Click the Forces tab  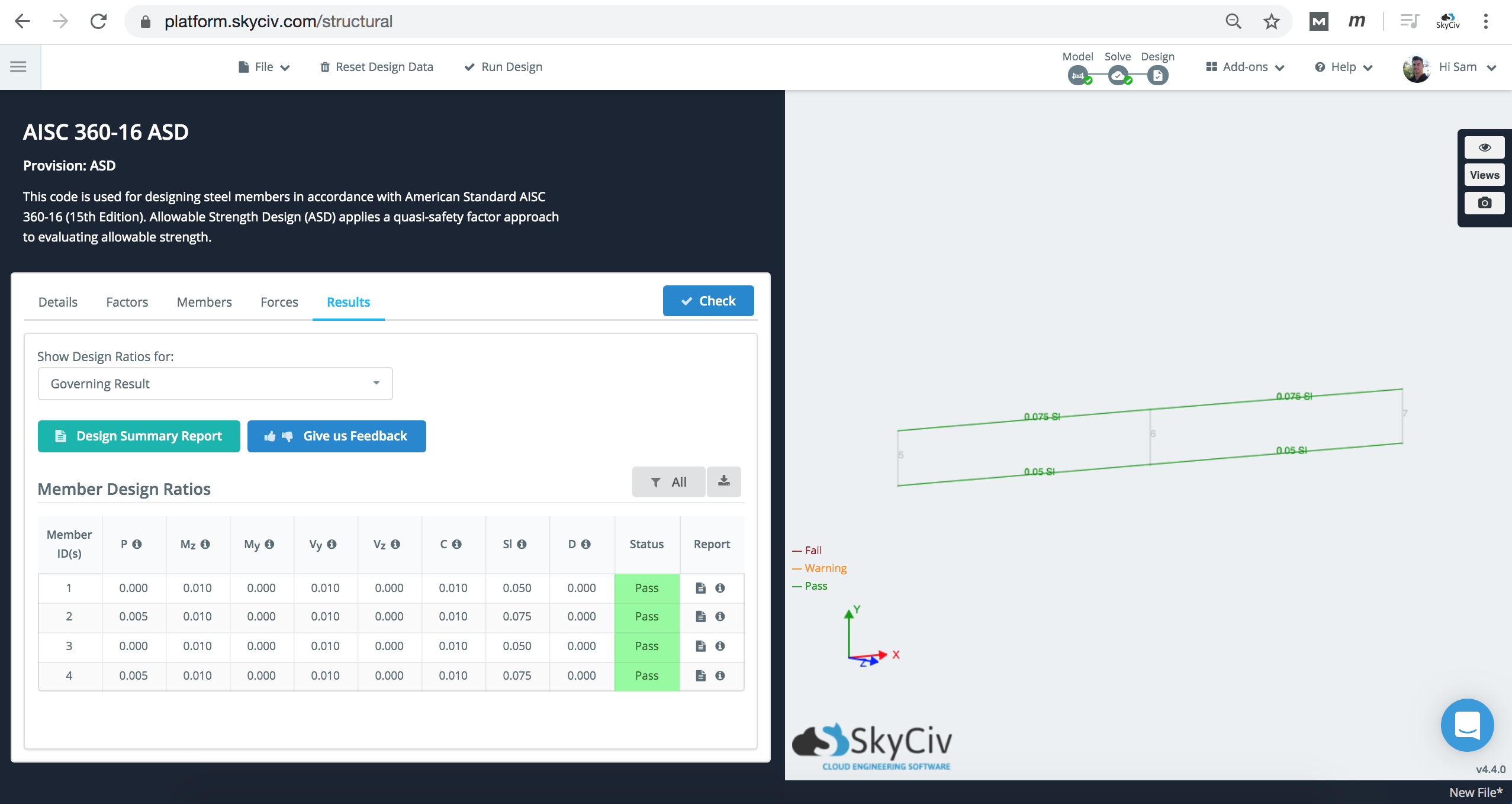278,301
